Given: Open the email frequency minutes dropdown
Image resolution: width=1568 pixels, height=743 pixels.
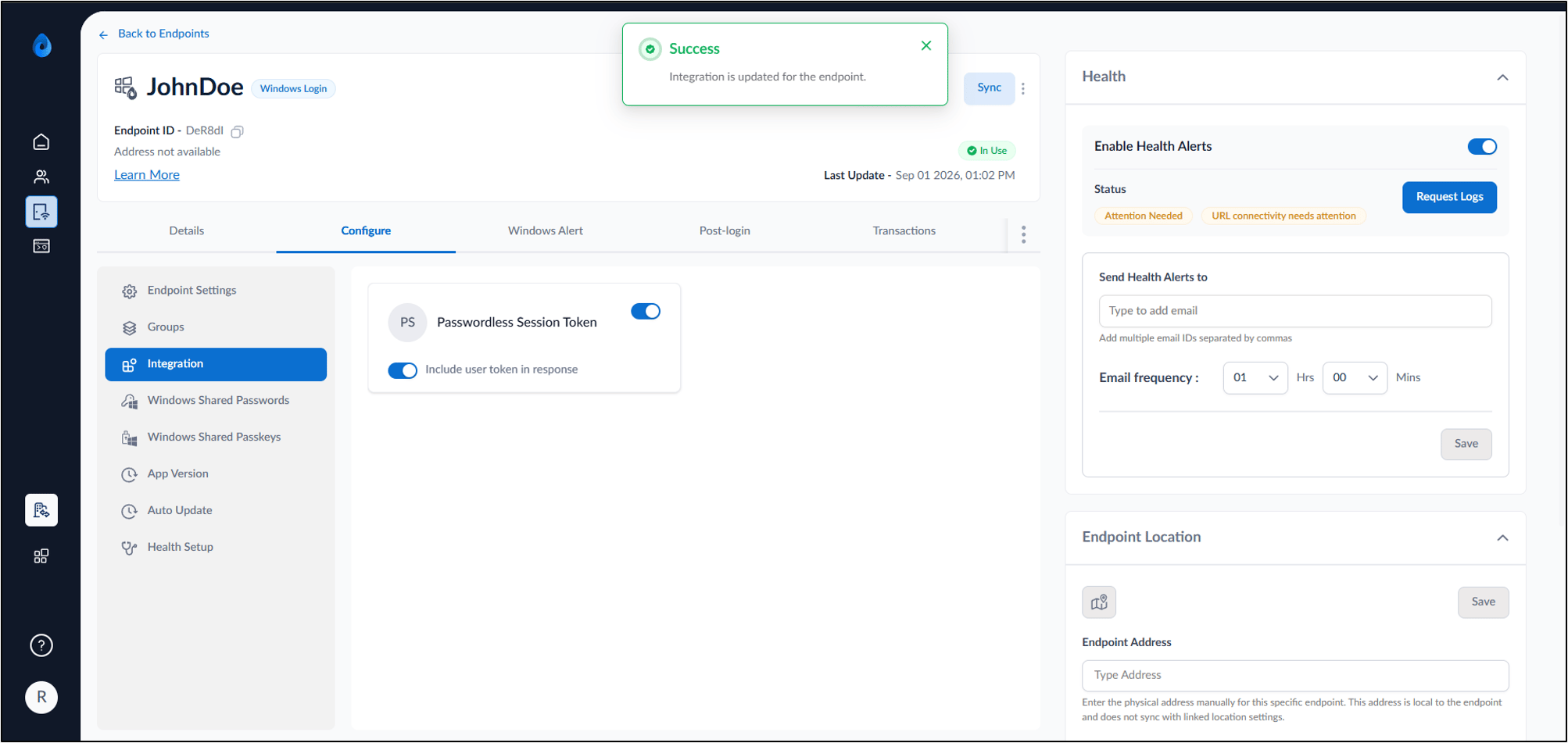Looking at the screenshot, I should pos(1355,378).
